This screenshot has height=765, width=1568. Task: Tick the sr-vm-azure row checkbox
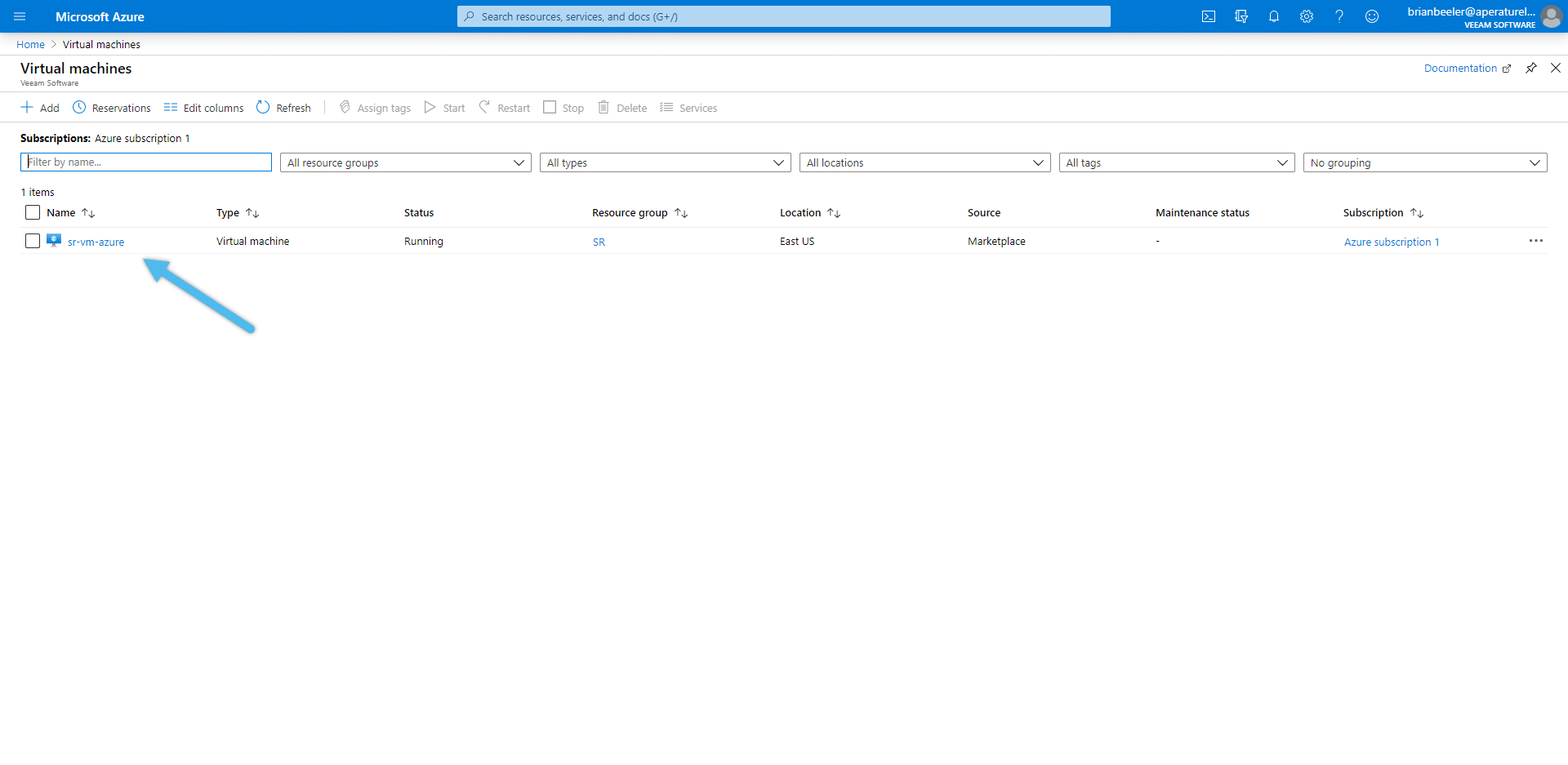pos(33,241)
